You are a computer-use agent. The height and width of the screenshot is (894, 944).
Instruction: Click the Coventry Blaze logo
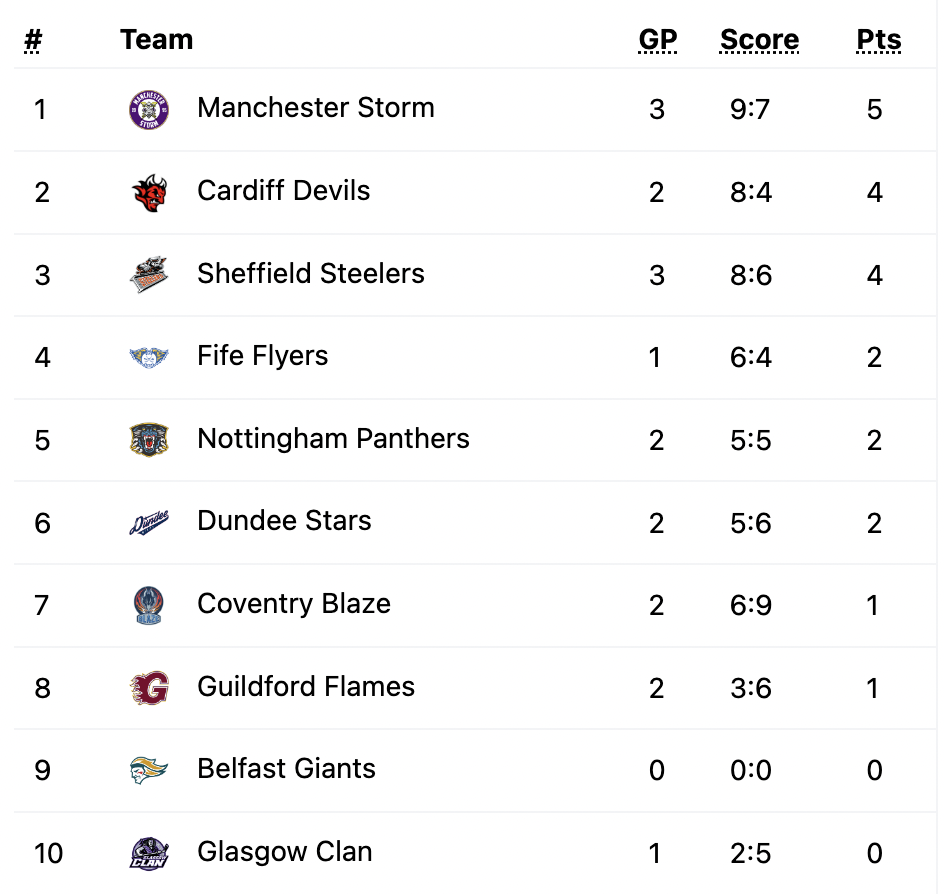point(149,605)
